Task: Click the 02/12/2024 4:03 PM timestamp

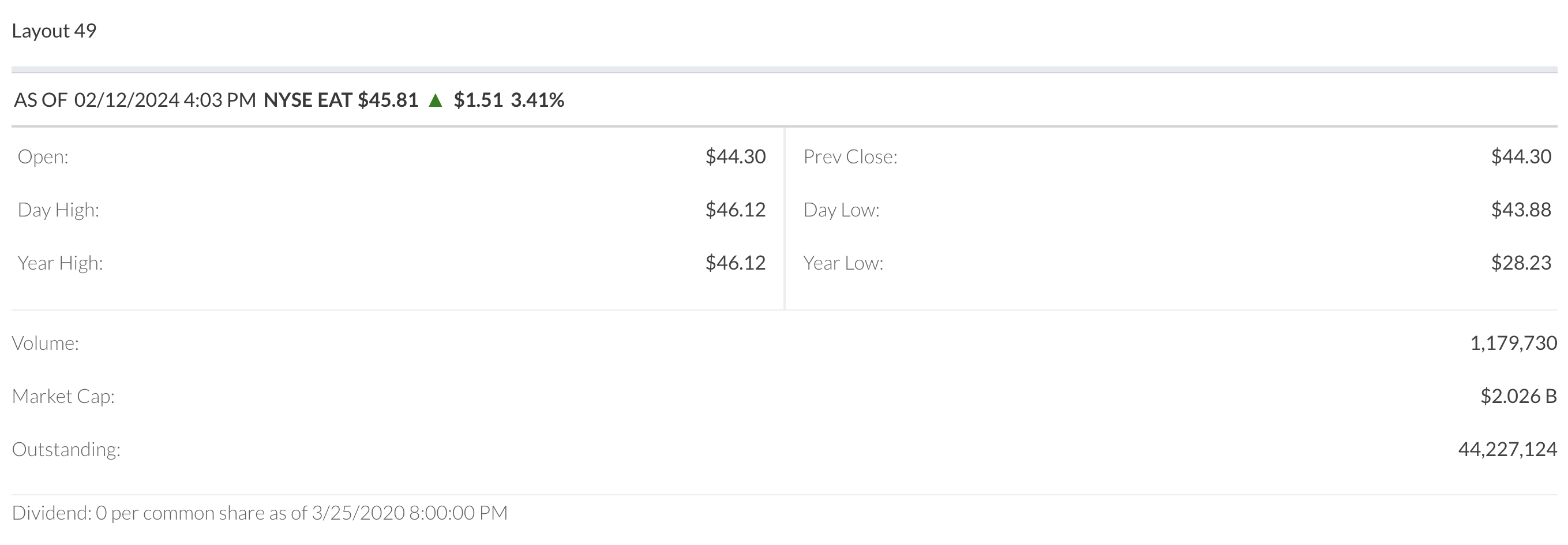Action: pos(165,100)
